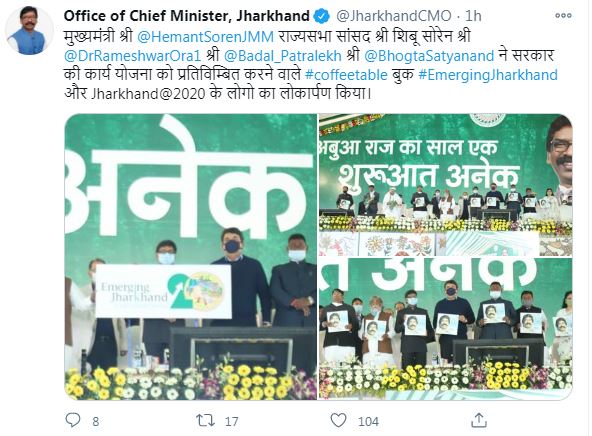Click the account name Office of Chief Minister, Jharkhand
The image size is (592, 436).
click(x=187, y=16)
